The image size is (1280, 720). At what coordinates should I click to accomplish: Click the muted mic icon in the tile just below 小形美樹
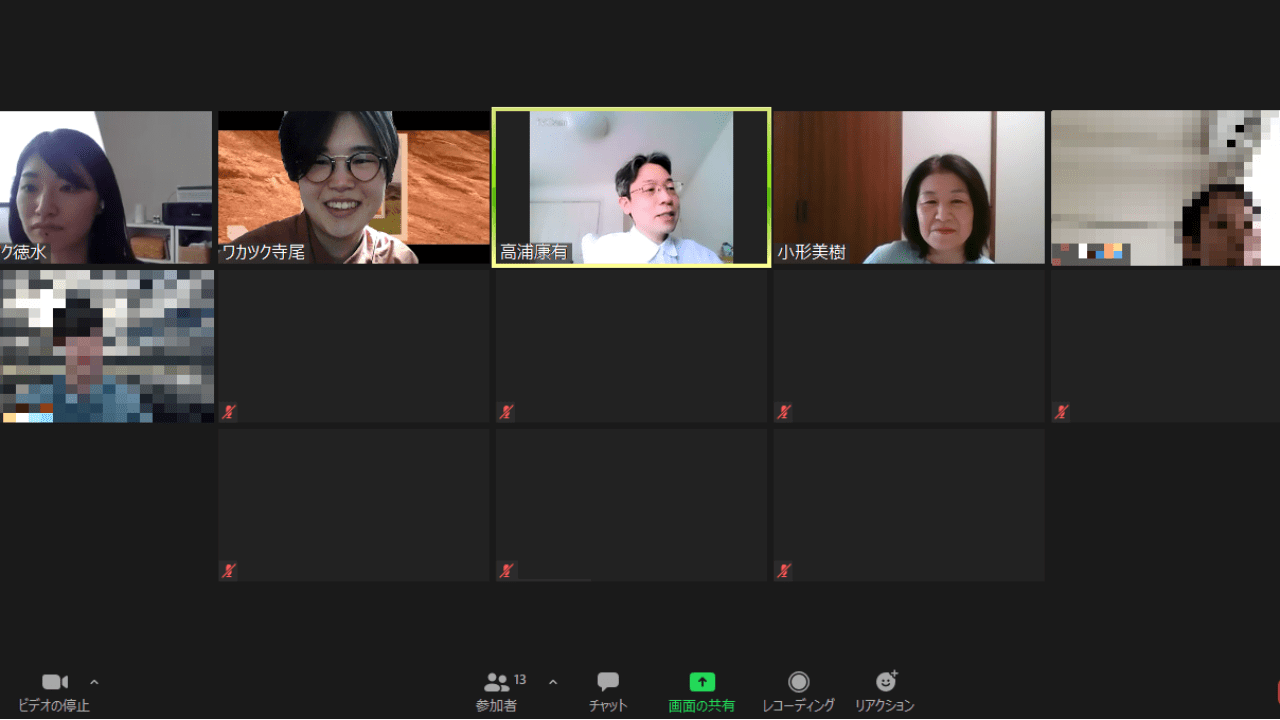784,411
